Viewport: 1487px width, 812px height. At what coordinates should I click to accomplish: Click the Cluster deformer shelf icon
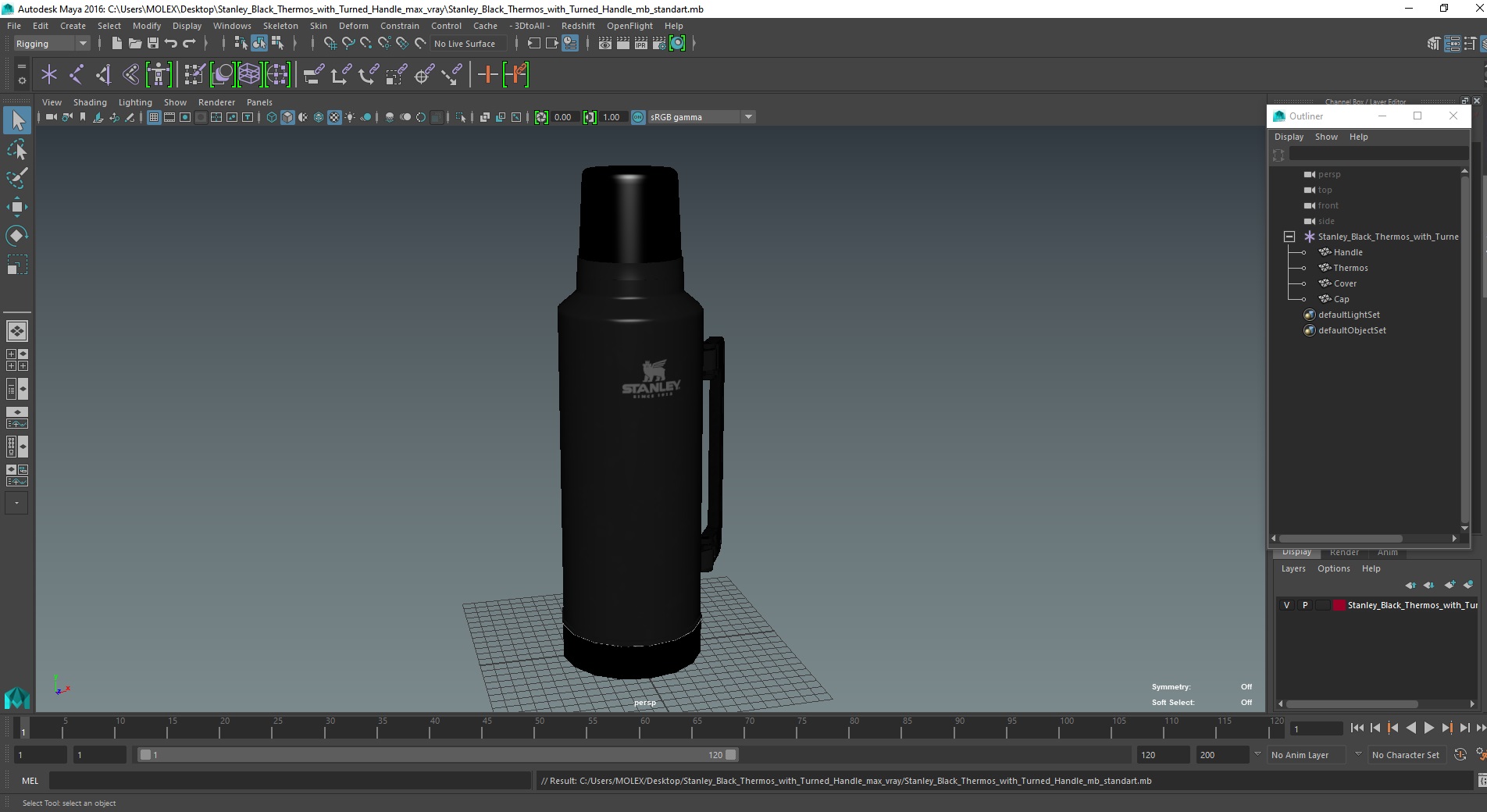277,75
